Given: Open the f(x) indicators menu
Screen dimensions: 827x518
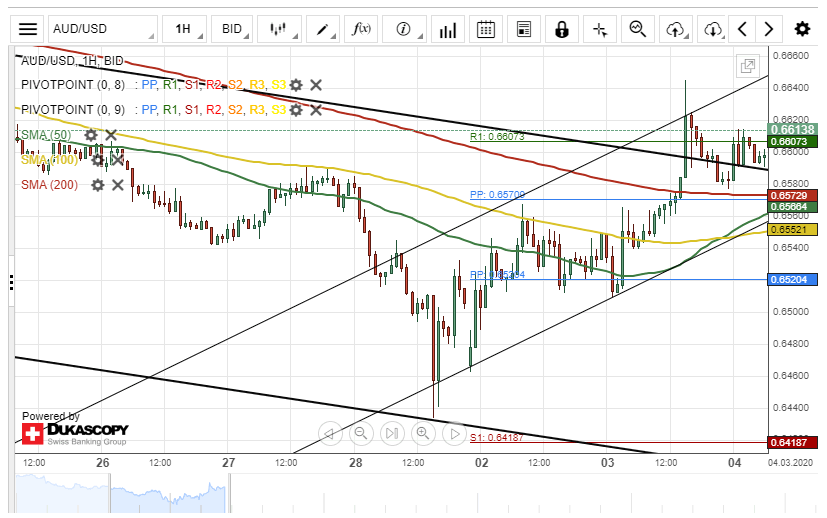Looking at the screenshot, I should tap(361, 29).
